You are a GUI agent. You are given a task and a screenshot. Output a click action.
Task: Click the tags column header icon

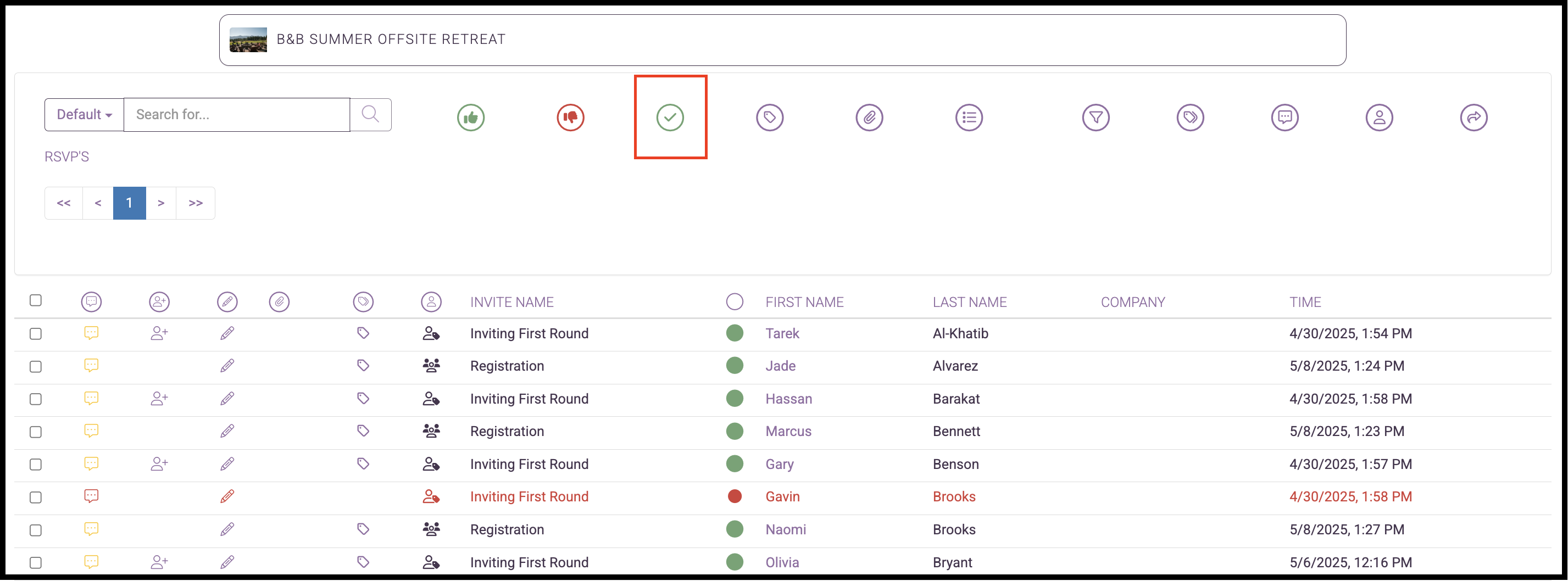click(x=363, y=301)
